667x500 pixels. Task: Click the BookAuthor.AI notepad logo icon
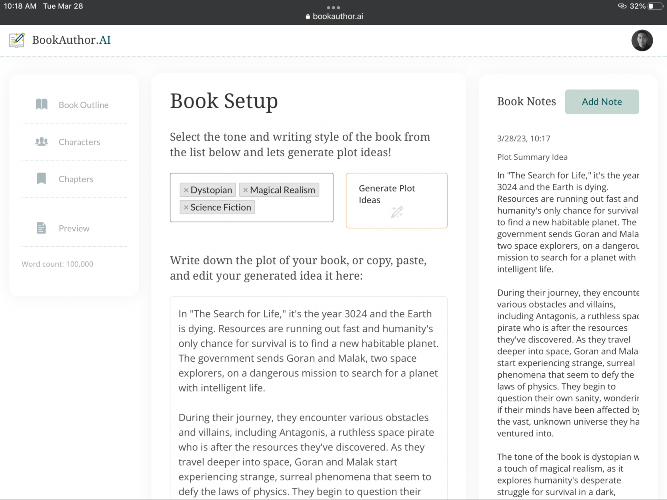coord(17,40)
